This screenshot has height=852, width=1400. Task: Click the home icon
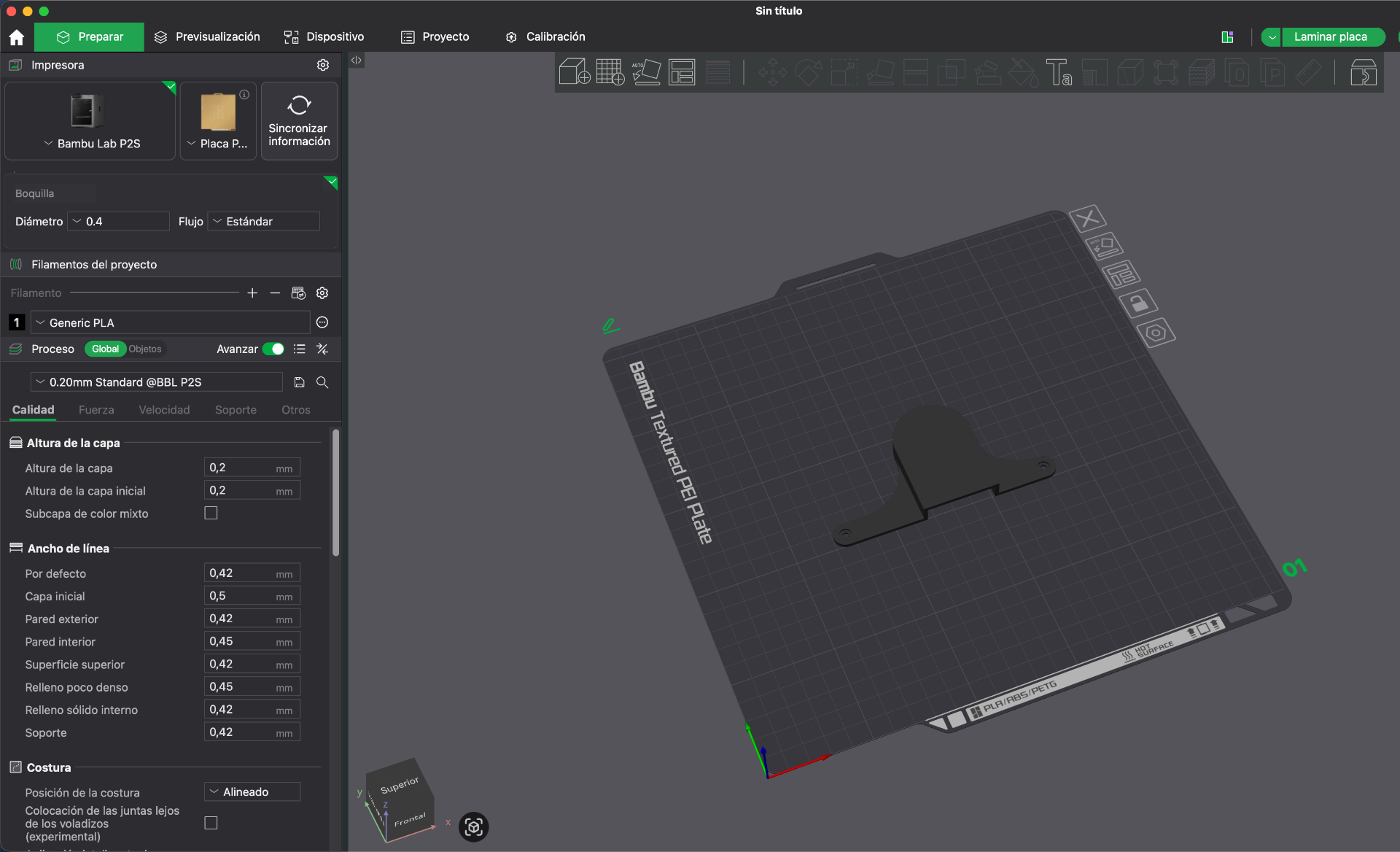17,37
